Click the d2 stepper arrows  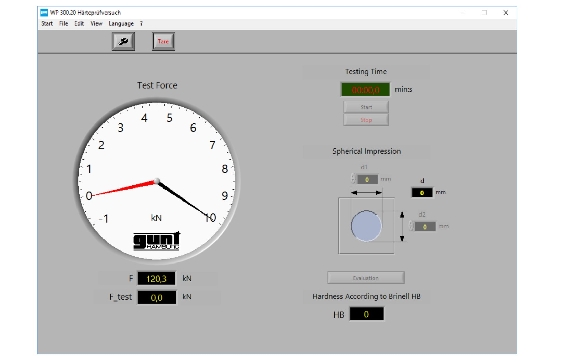coord(411,226)
